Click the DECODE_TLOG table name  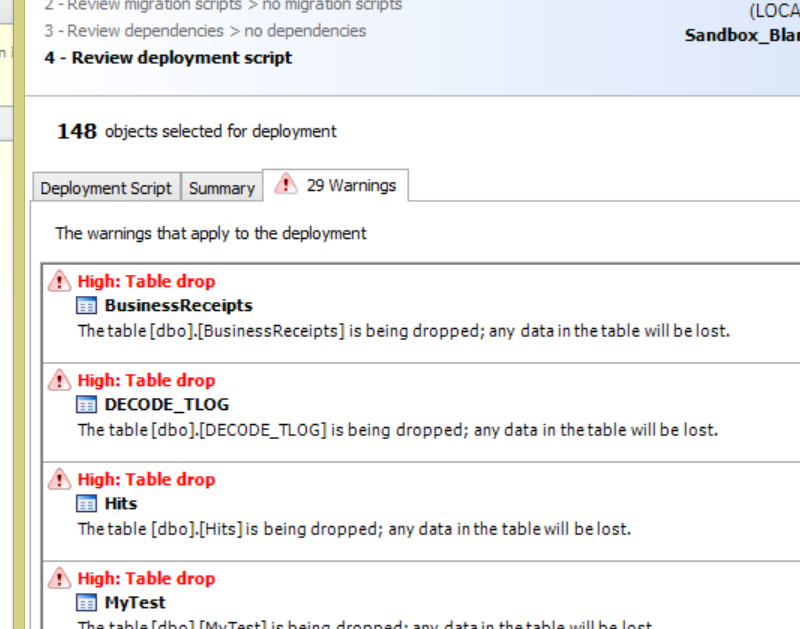166,405
